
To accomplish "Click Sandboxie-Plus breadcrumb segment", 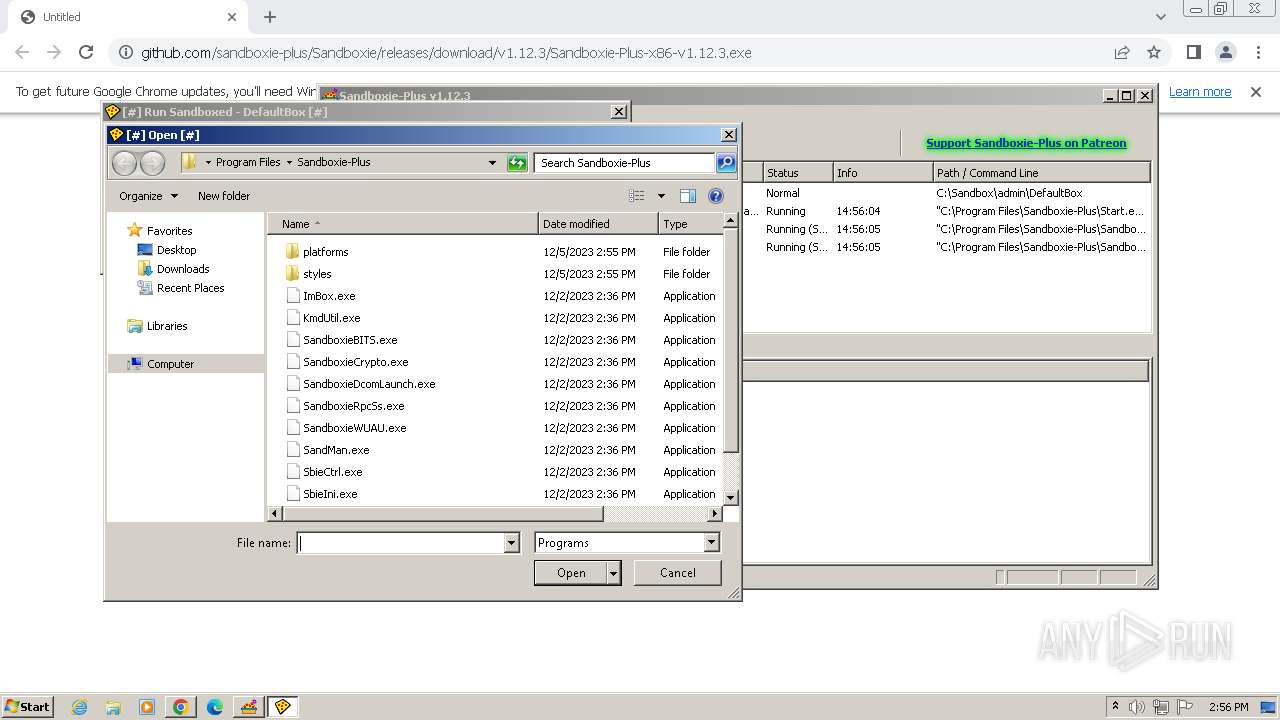I will coord(334,162).
